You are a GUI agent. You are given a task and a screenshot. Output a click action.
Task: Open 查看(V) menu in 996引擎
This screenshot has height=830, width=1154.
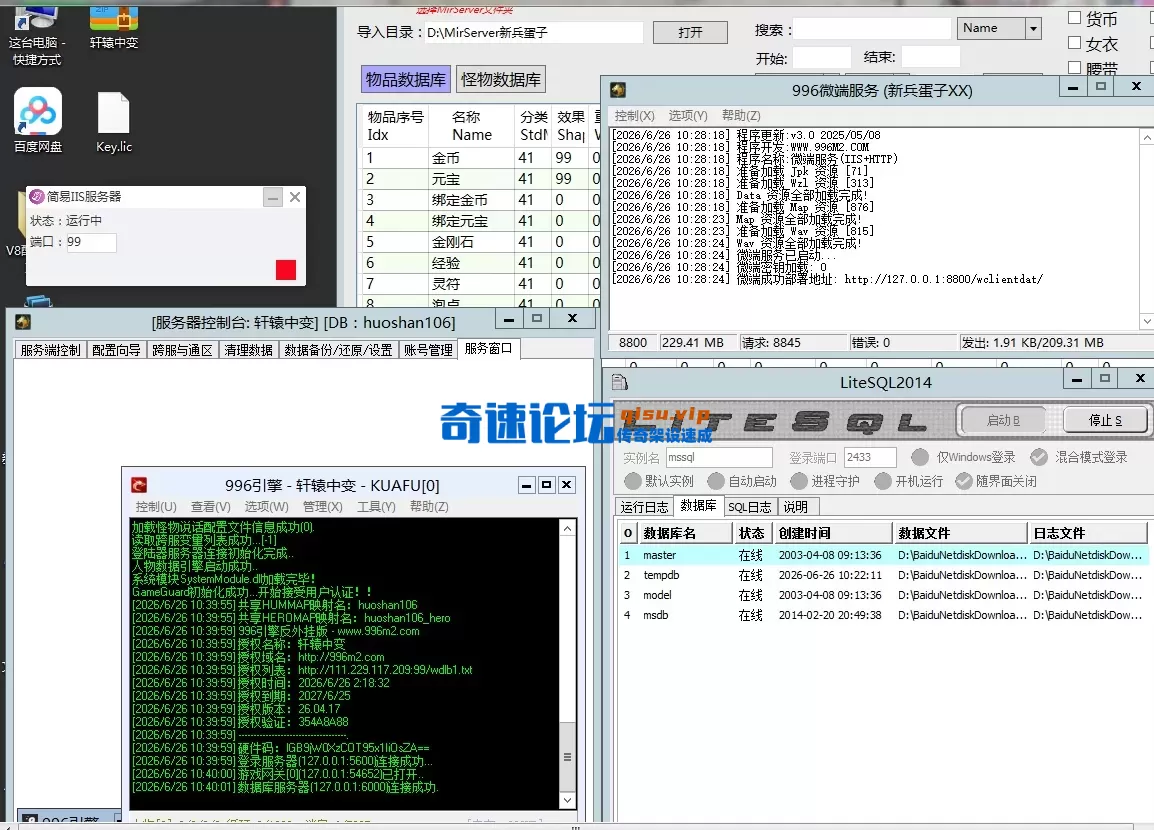point(210,506)
